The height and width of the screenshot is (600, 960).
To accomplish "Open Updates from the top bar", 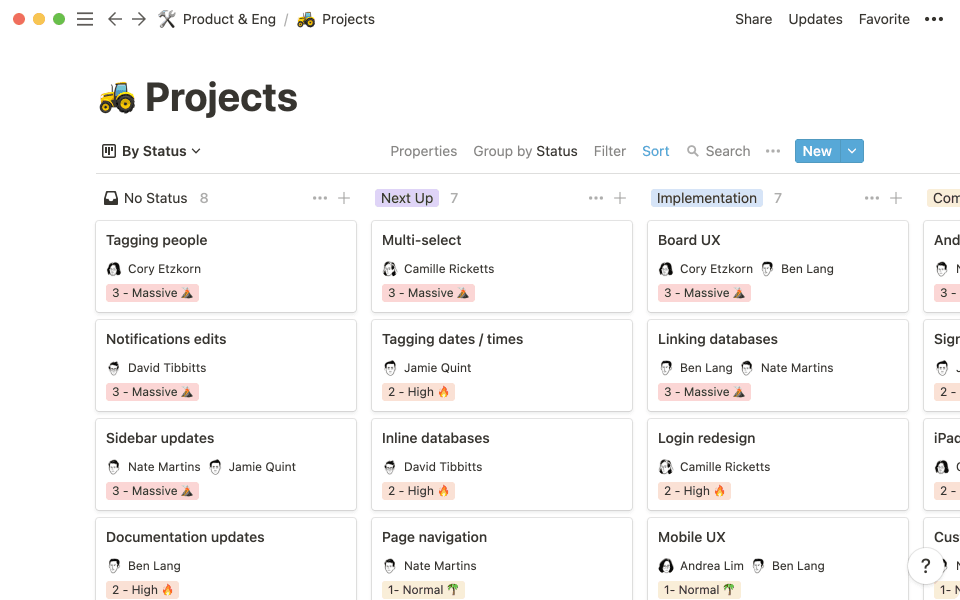I will 815,18.
